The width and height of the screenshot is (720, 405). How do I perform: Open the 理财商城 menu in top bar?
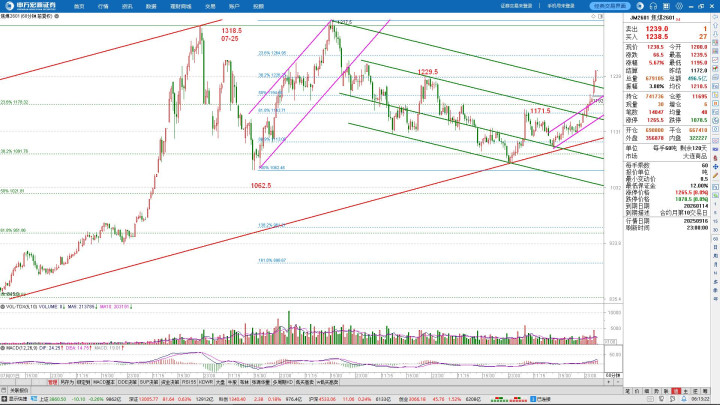180,6
